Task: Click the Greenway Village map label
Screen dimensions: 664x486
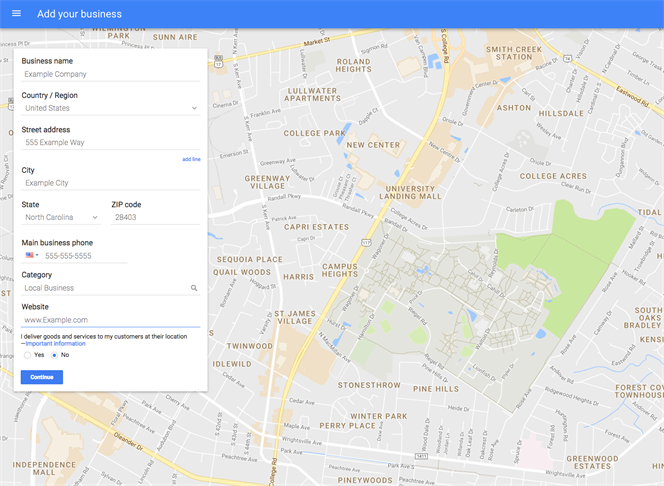Action: 267,182
